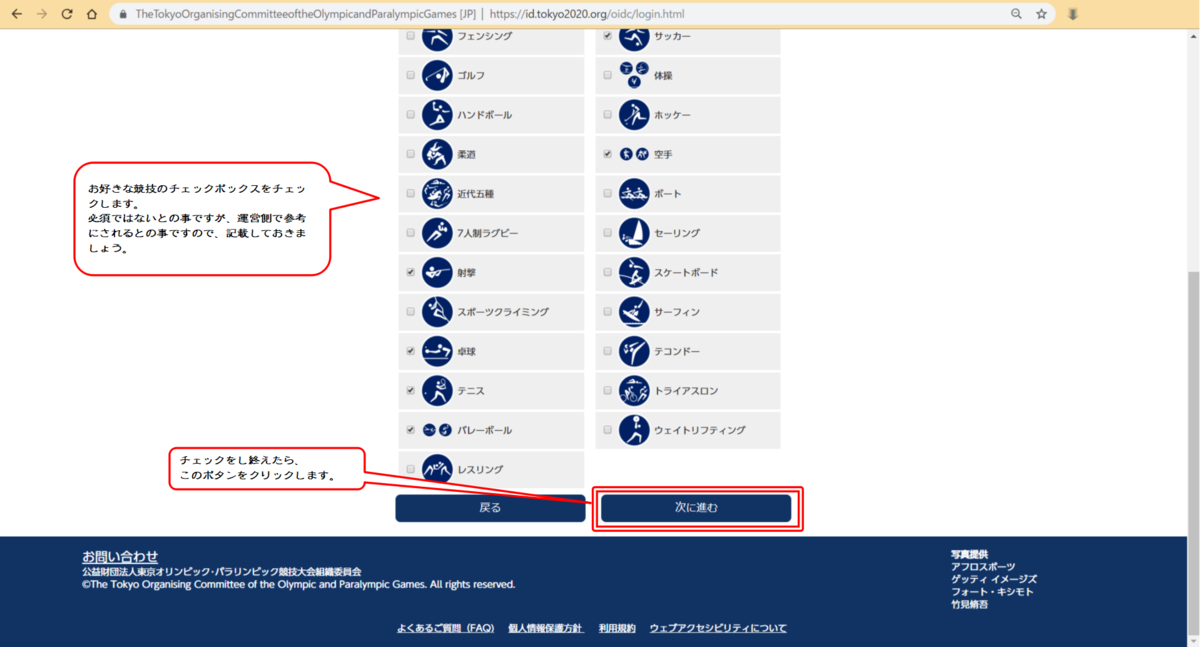
Task: Uncheck the 射撃 checkbox
Action: coord(410,273)
